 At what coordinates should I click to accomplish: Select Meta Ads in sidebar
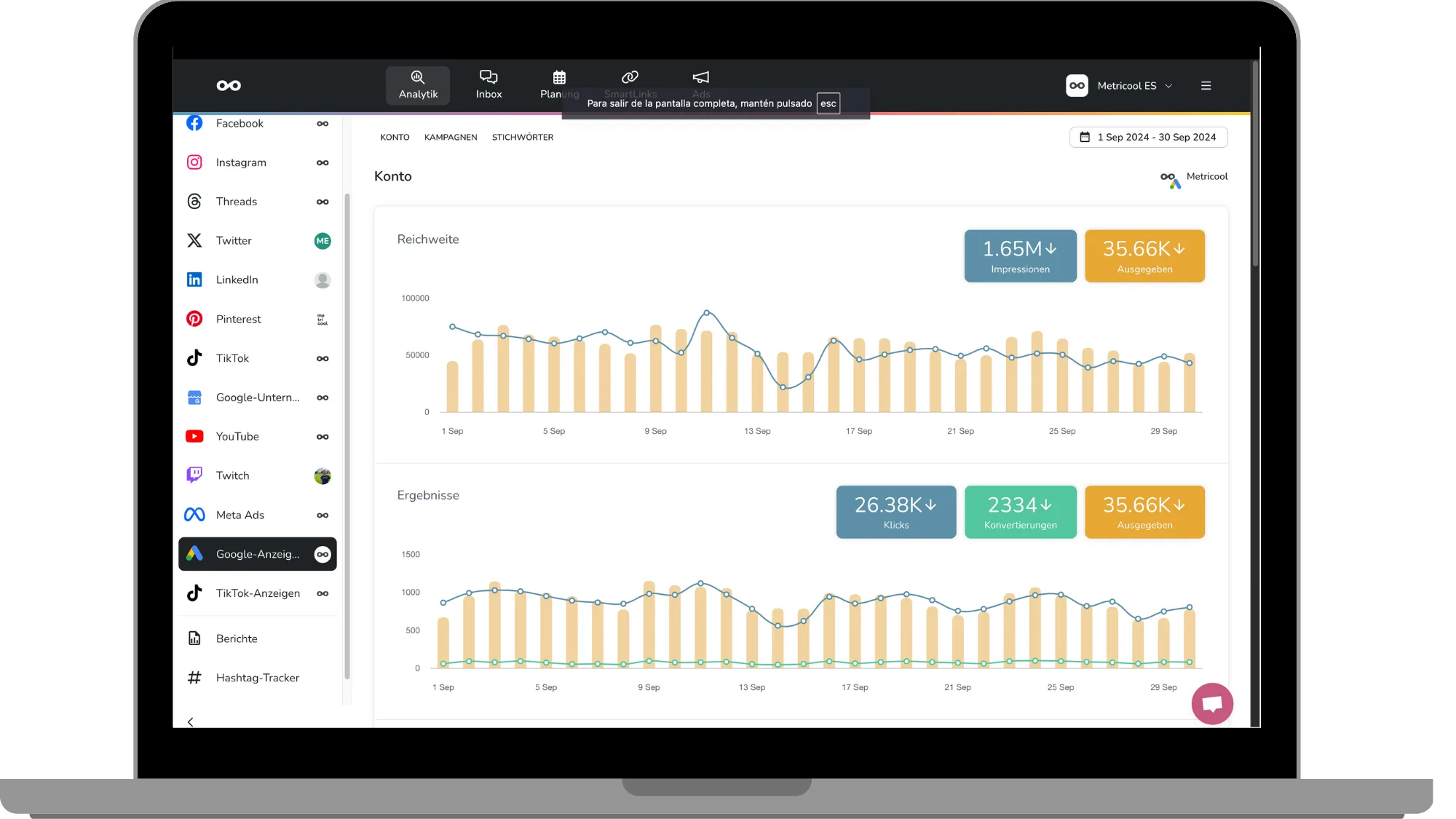[x=240, y=515]
